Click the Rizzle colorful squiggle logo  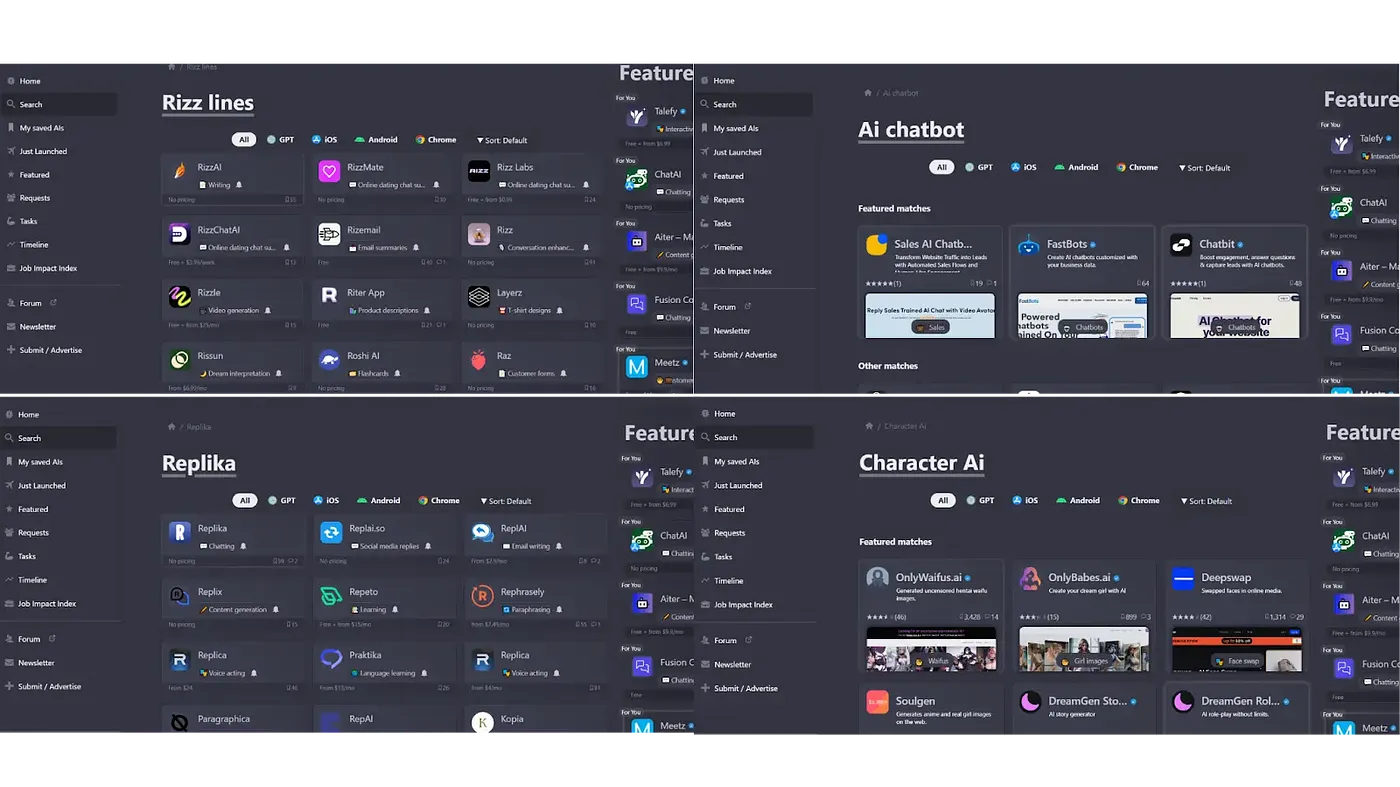click(179, 297)
